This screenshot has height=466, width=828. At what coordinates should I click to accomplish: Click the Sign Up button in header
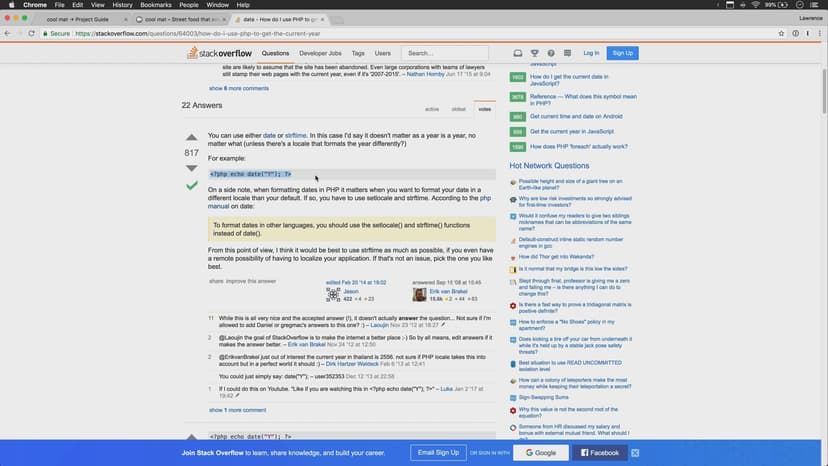622,53
